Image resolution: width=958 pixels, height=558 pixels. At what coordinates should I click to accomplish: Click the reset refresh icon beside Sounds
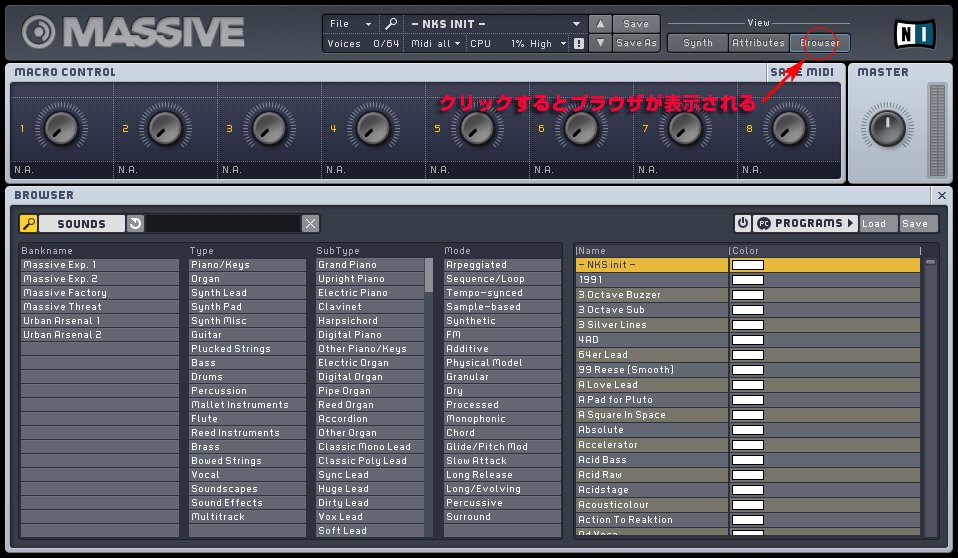135,224
